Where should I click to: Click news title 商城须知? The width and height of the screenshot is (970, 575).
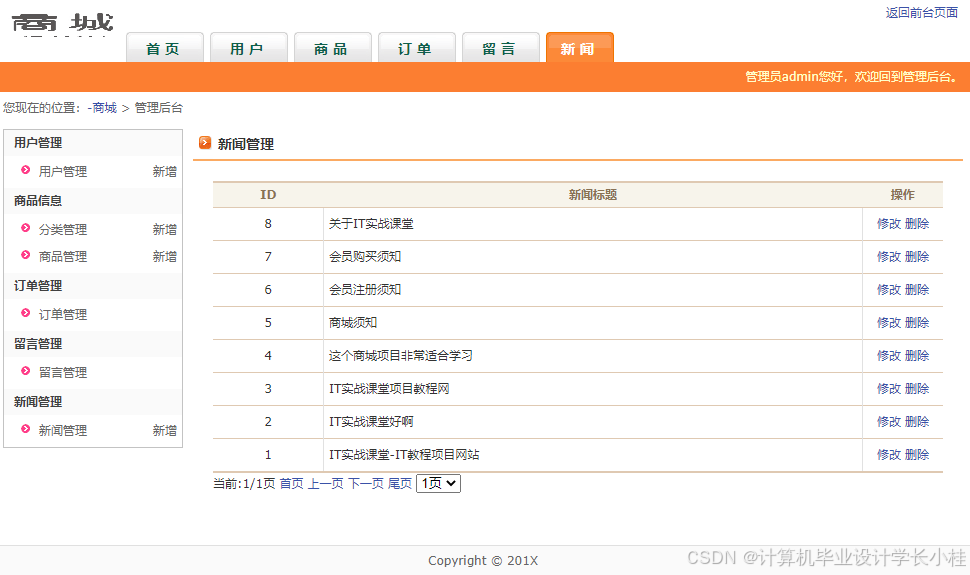(353, 322)
